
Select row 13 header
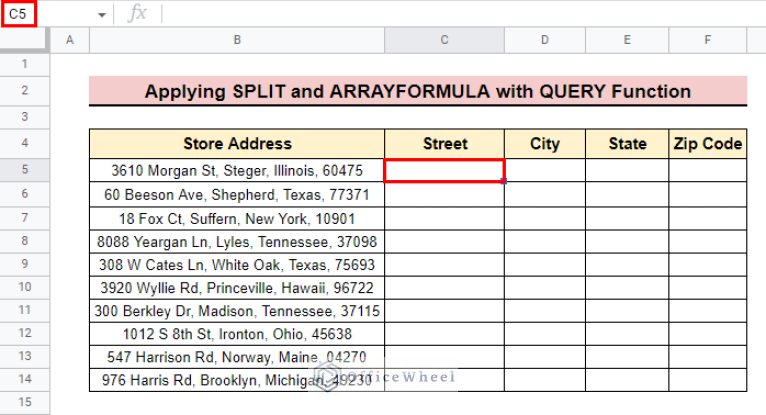click(x=24, y=356)
